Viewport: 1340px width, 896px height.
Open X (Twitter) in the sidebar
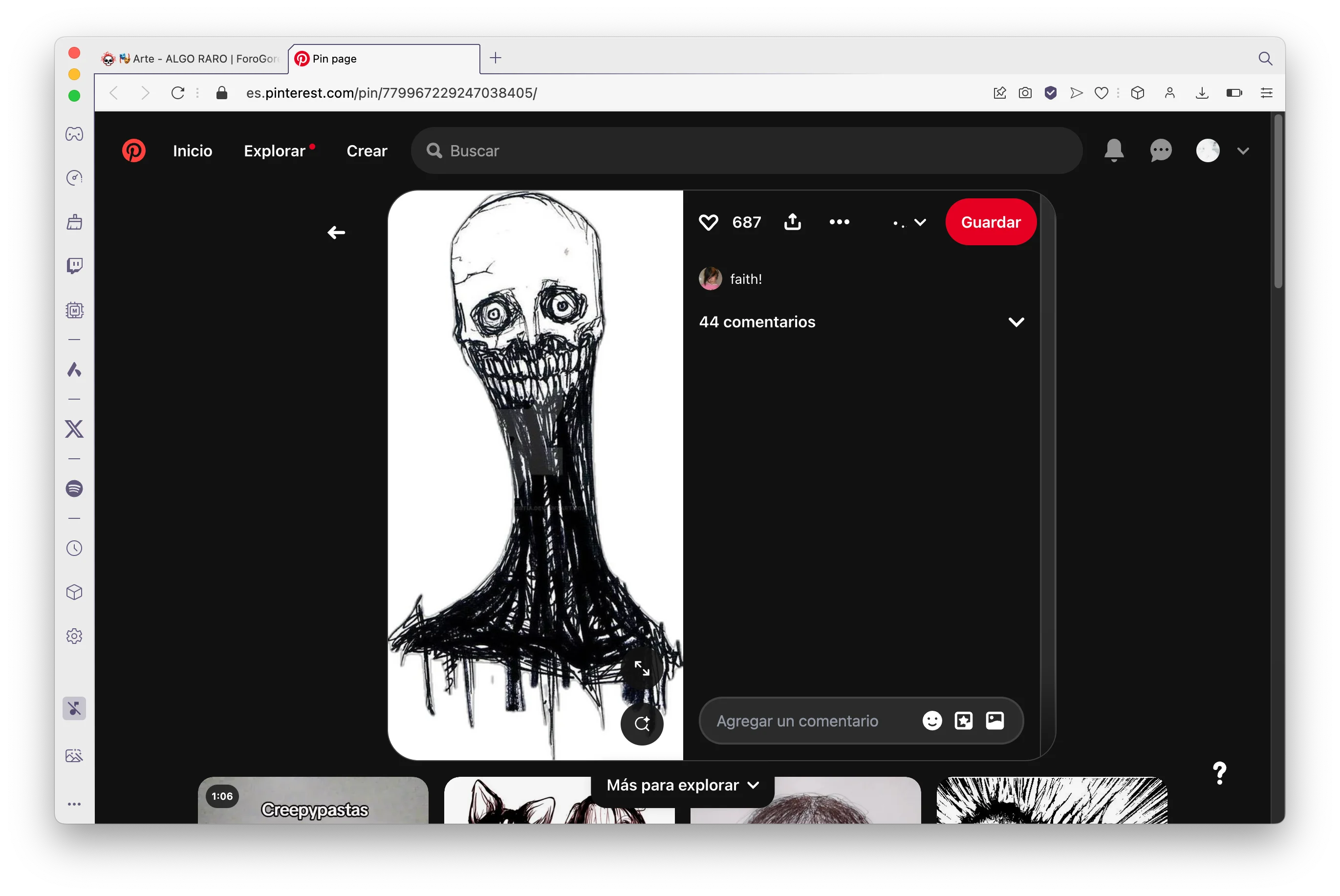(x=74, y=429)
